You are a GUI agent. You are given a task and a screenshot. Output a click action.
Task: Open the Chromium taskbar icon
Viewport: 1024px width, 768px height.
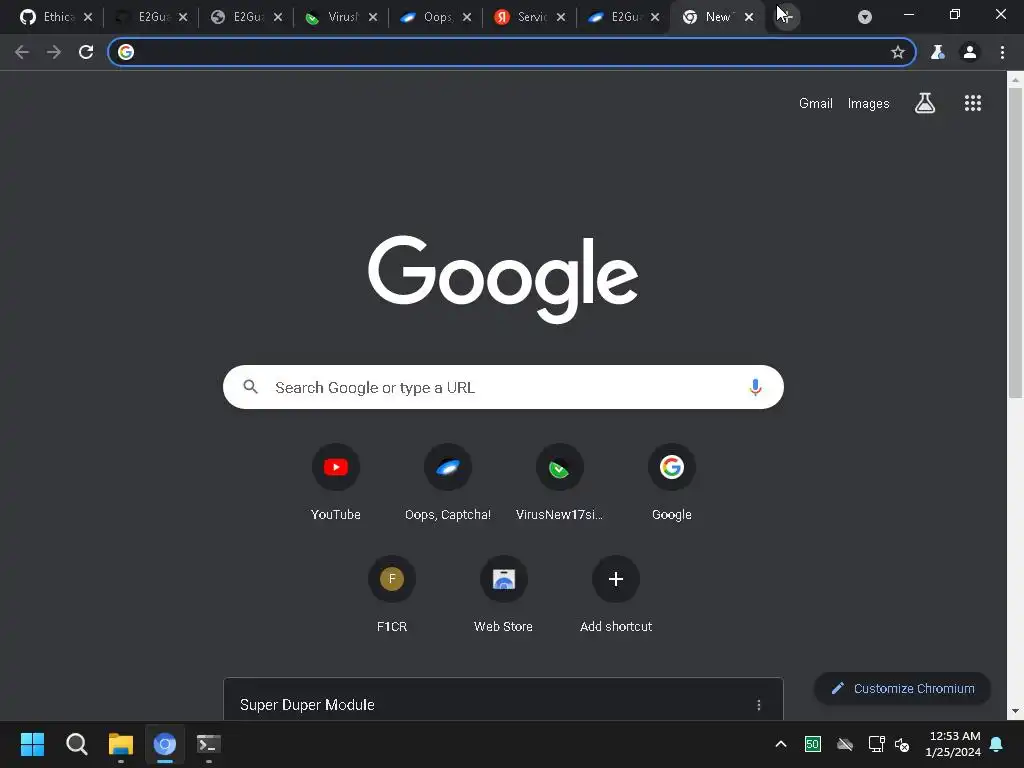pyautogui.click(x=165, y=744)
